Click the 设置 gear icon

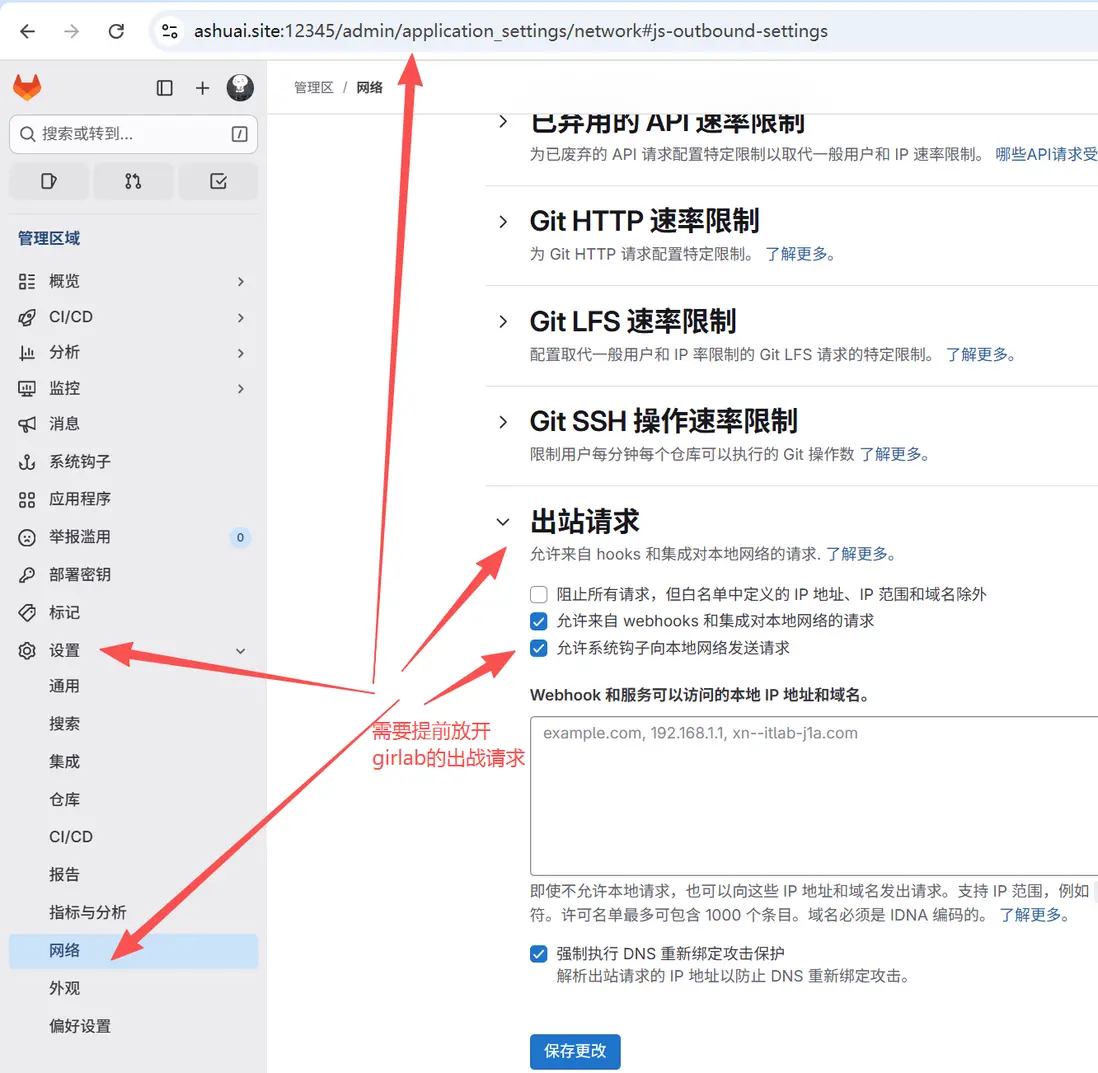click(27, 651)
